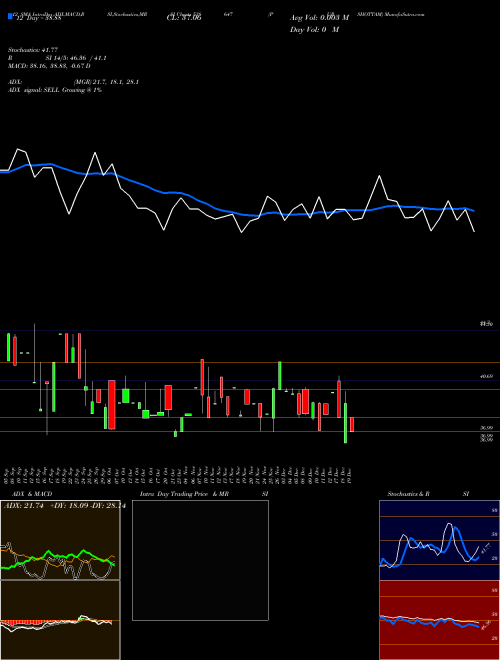Click the 'ADX signal: SELL Growing @ 1%' text
Screen dimensions: 500x660
55,90
